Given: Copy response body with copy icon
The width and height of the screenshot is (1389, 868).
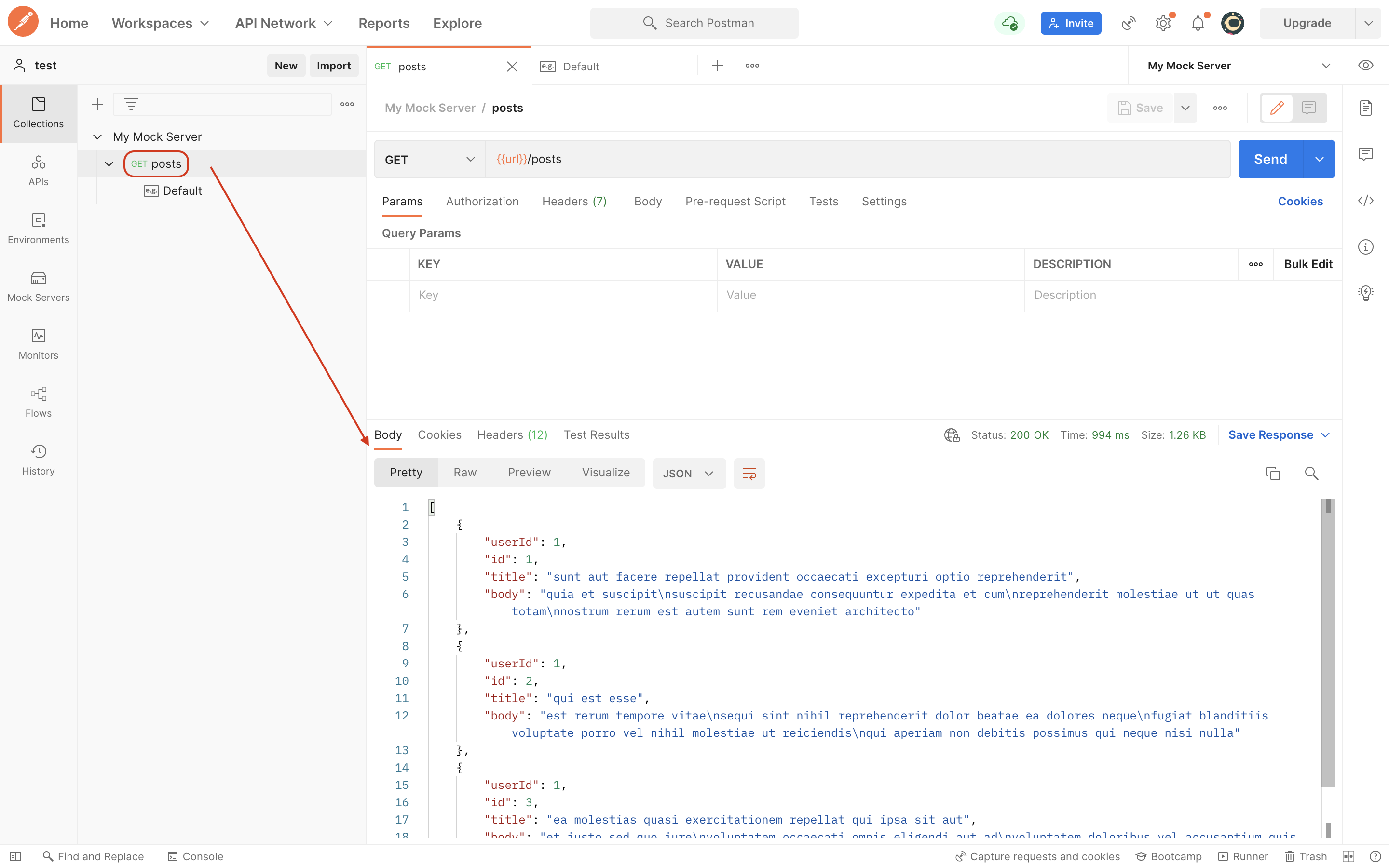Looking at the screenshot, I should (x=1272, y=473).
